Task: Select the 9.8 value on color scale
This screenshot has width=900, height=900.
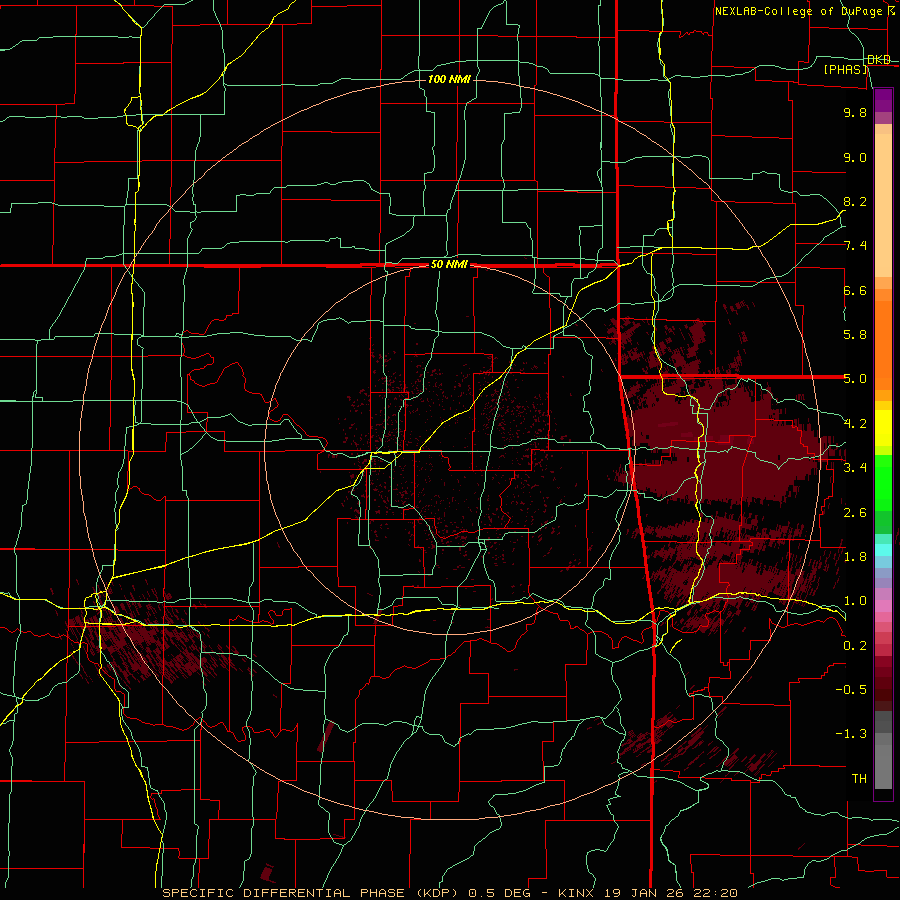Action: point(855,112)
